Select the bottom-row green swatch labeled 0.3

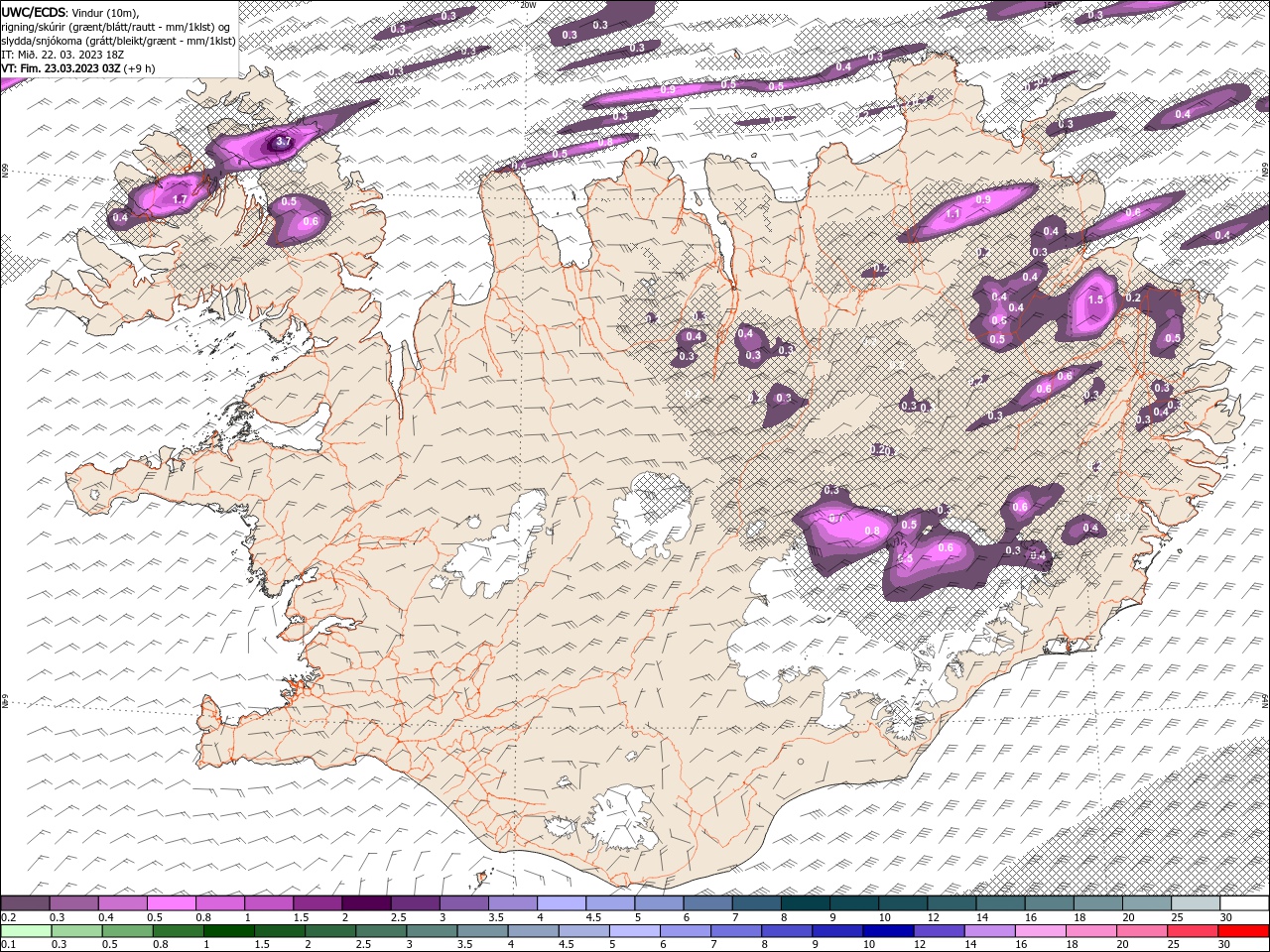pyautogui.click(x=76, y=930)
